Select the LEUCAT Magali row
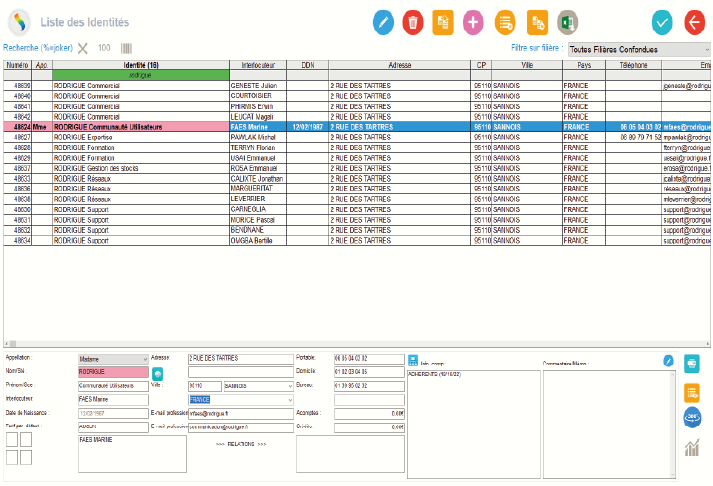The width and height of the screenshot is (713, 486). pyautogui.click(x=357, y=117)
